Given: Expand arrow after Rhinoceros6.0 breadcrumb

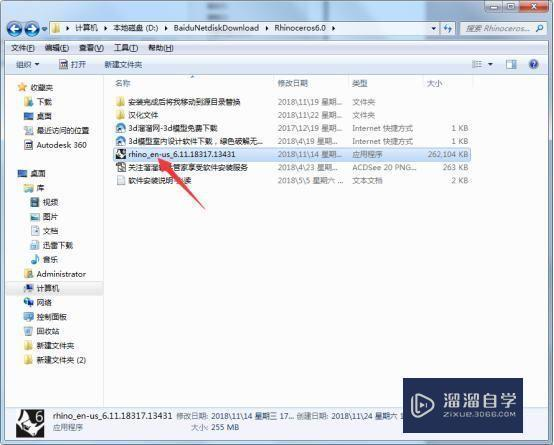Looking at the screenshot, I should click(x=333, y=28).
